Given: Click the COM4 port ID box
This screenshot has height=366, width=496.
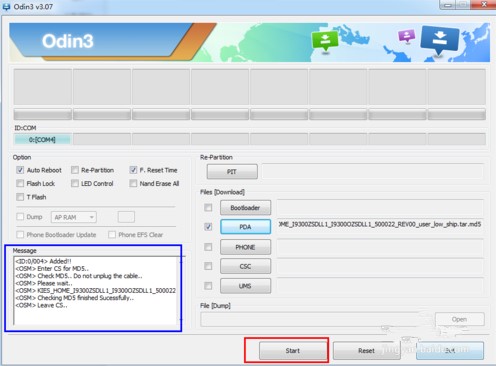Looking at the screenshot, I should click(x=42, y=139).
